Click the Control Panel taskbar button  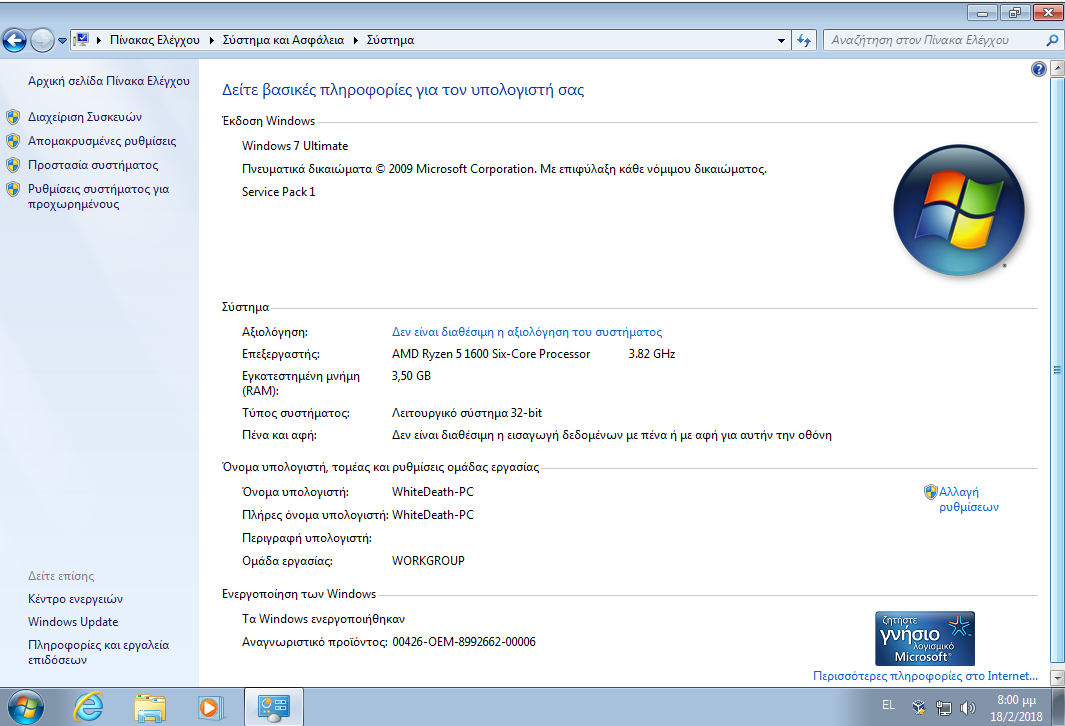click(274, 707)
